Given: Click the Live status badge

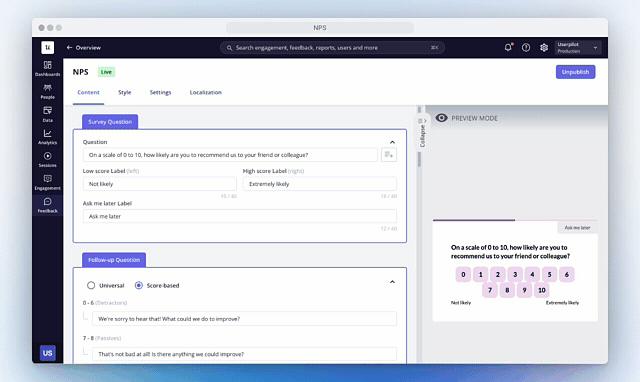Looking at the screenshot, I should (x=106, y=72).
